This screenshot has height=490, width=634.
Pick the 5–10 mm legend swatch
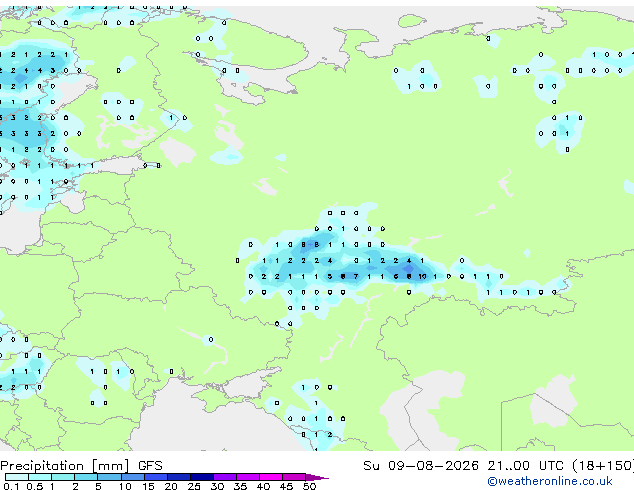click(110, 477)
